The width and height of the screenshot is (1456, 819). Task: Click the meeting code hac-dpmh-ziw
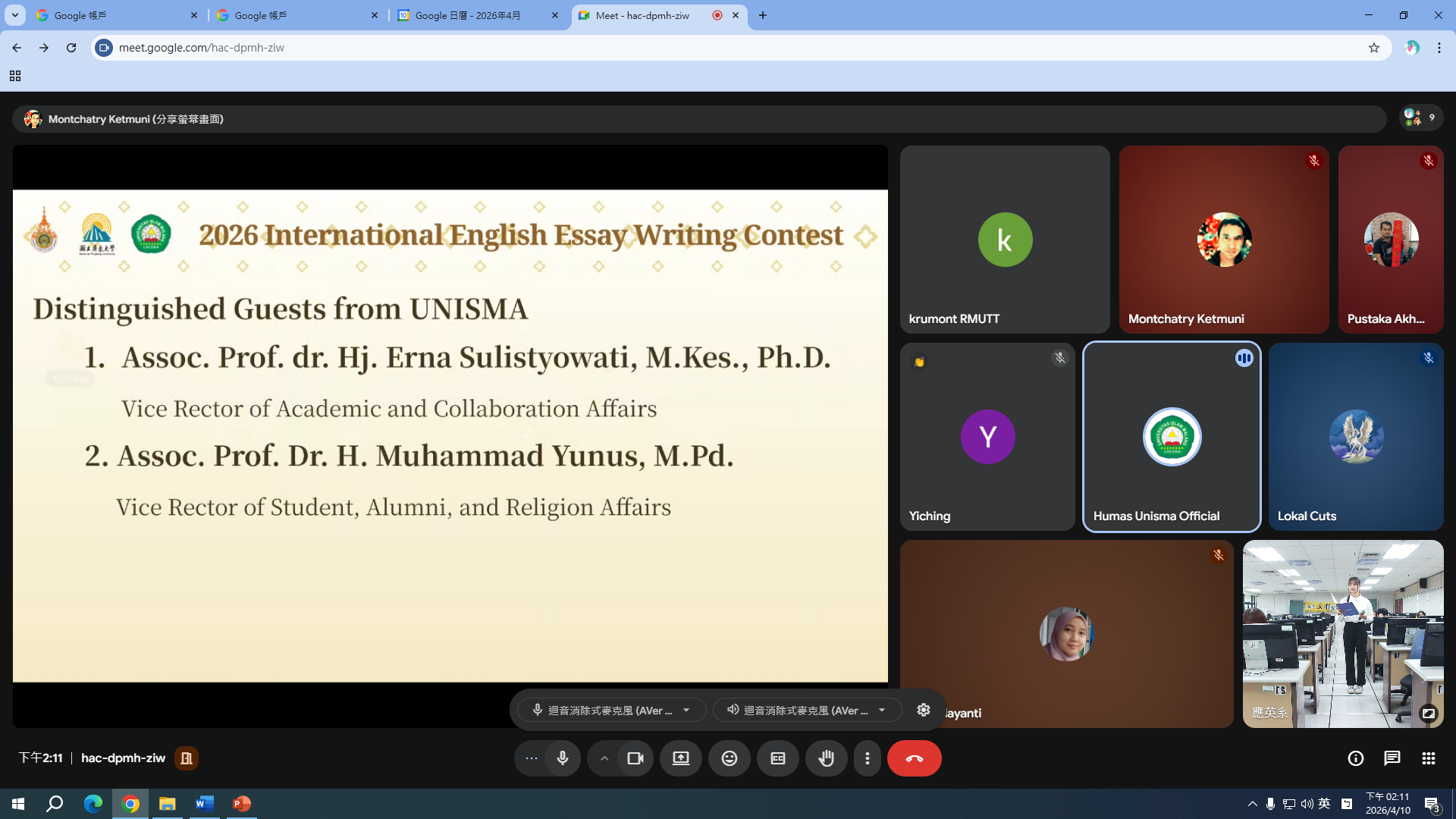coord(123,758)
